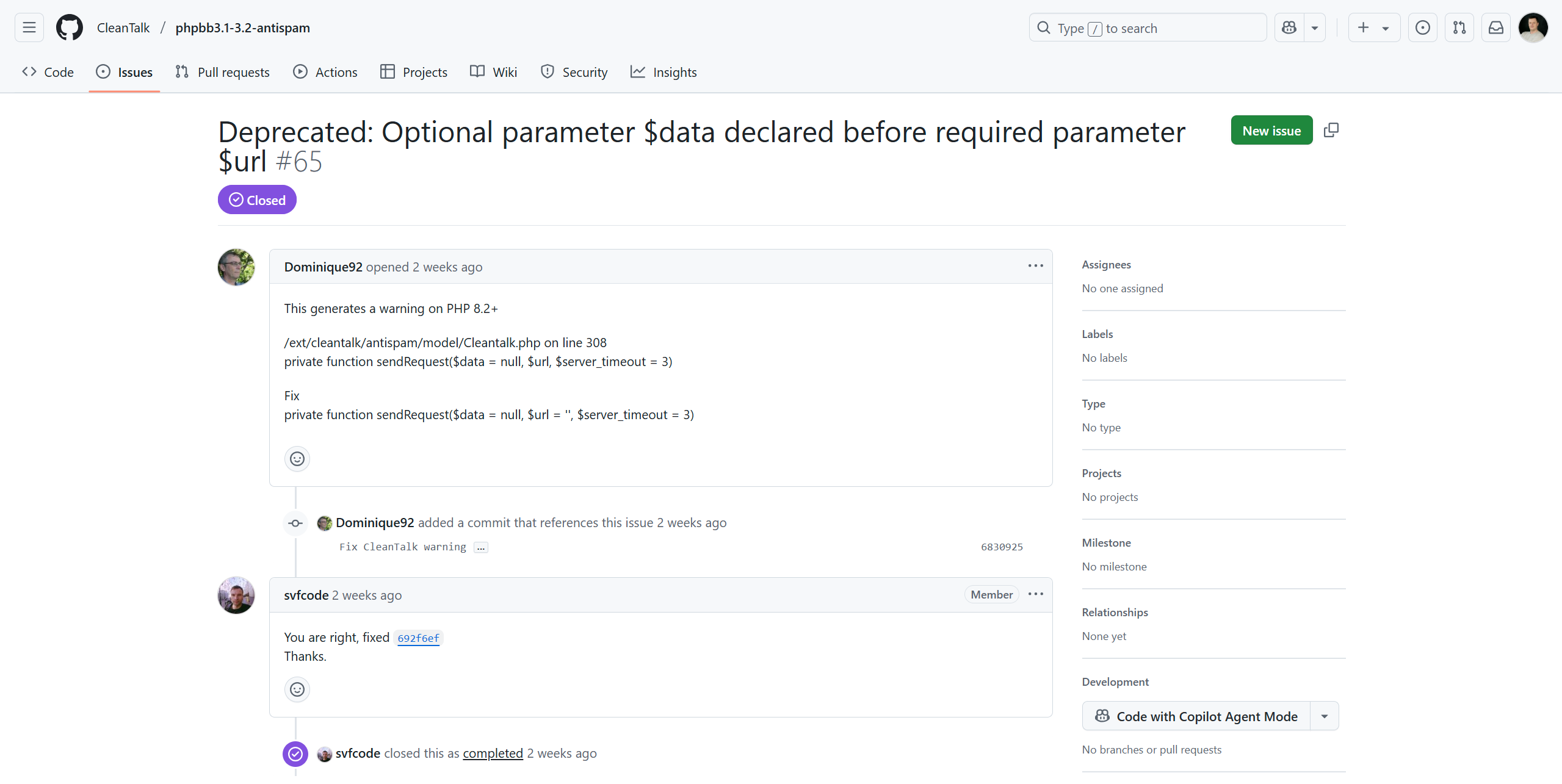
Task: Expand the Copilot header dropdown arrow
Action: (x=1315, y=27)
